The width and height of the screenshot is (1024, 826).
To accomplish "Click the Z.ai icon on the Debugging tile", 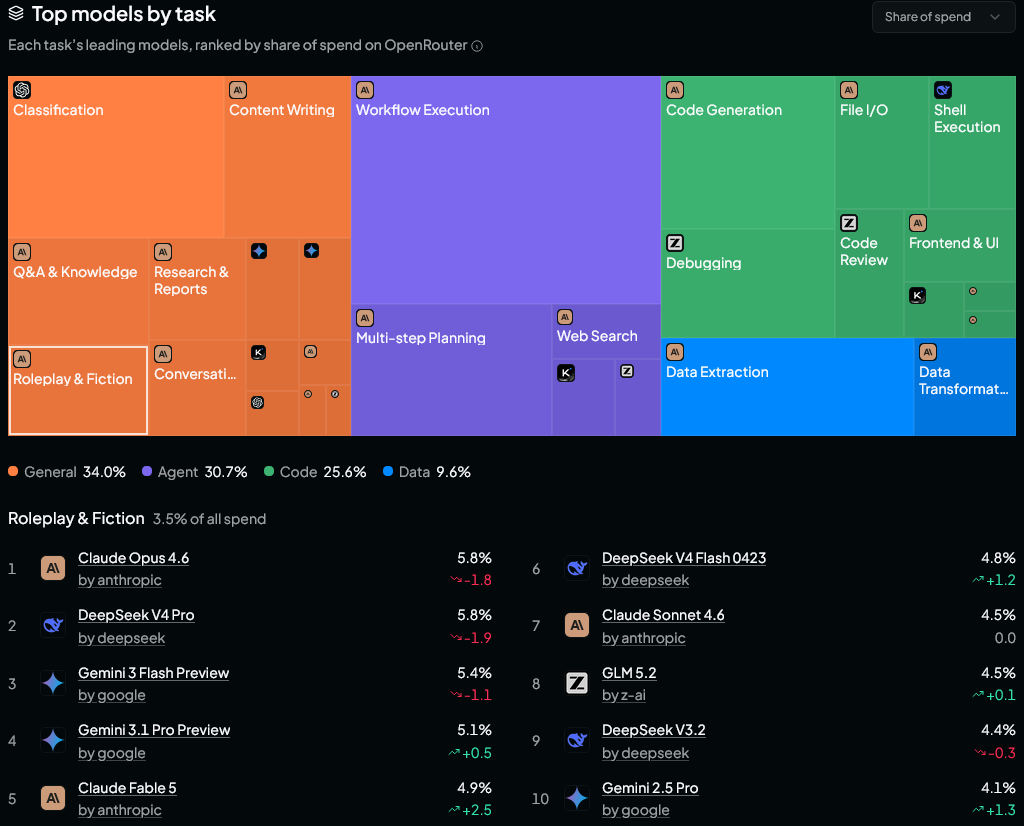I will coord(675,243).
